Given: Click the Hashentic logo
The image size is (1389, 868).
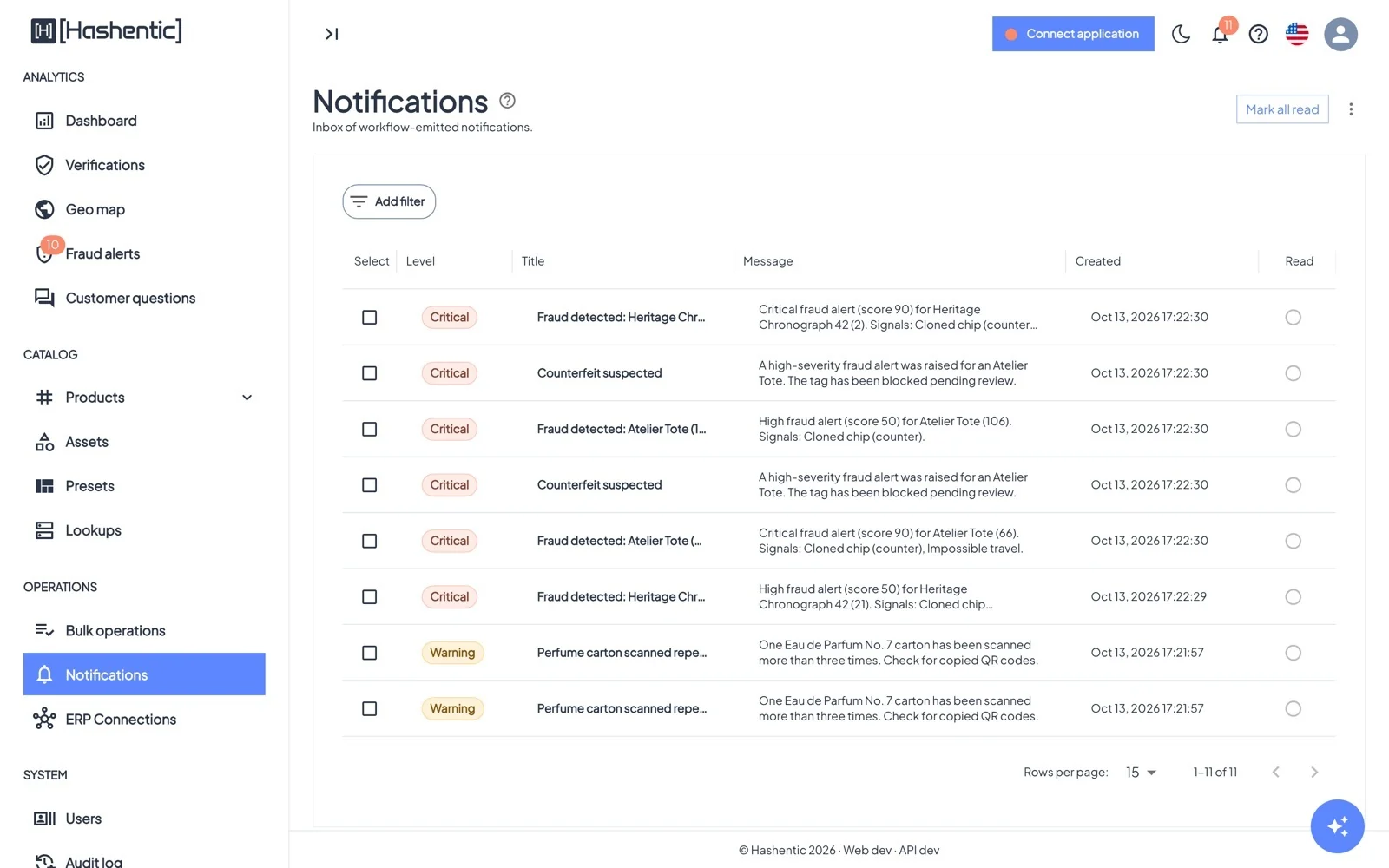Looking at the screenshot, I should pyautogui.click(x=107, y=31).
